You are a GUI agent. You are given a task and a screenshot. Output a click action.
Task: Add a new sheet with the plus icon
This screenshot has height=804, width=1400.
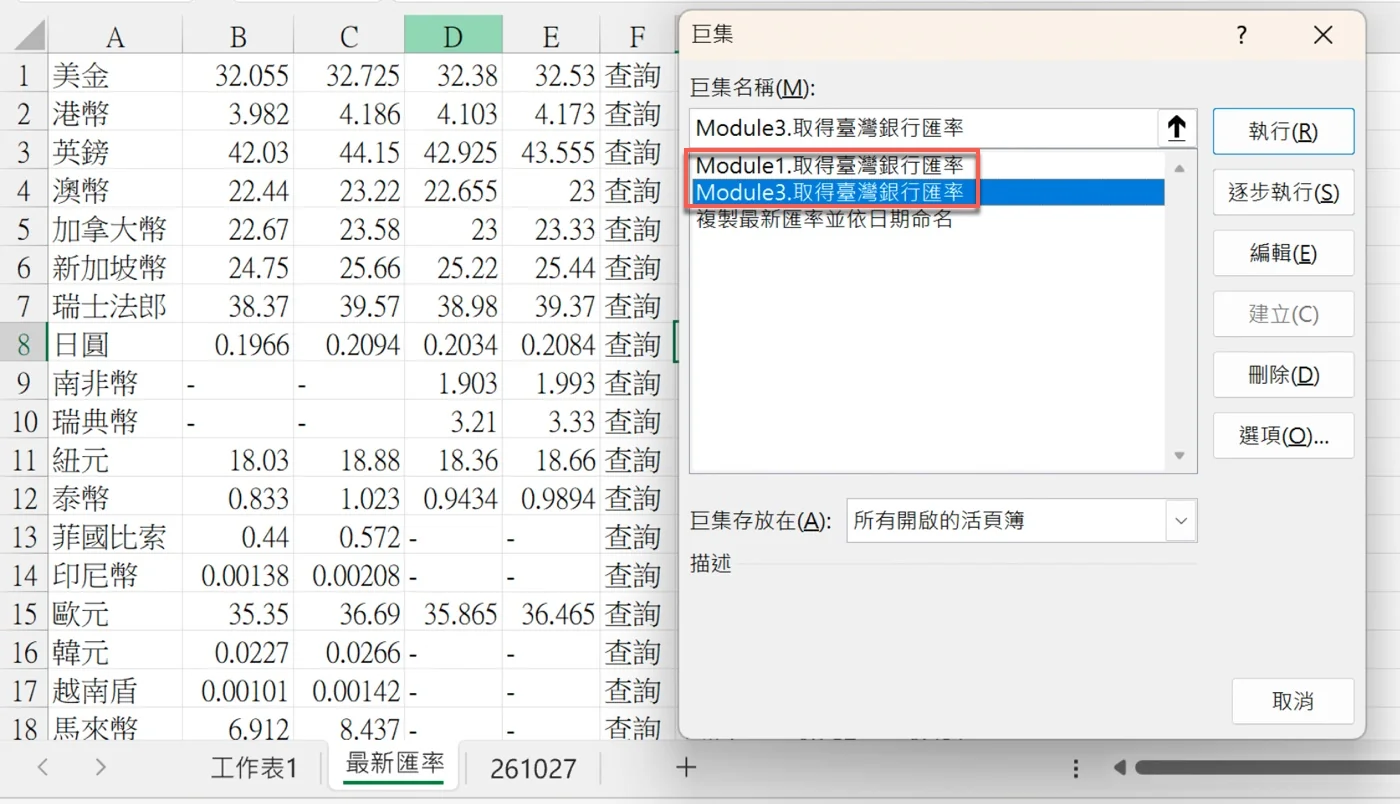point(685,768)
